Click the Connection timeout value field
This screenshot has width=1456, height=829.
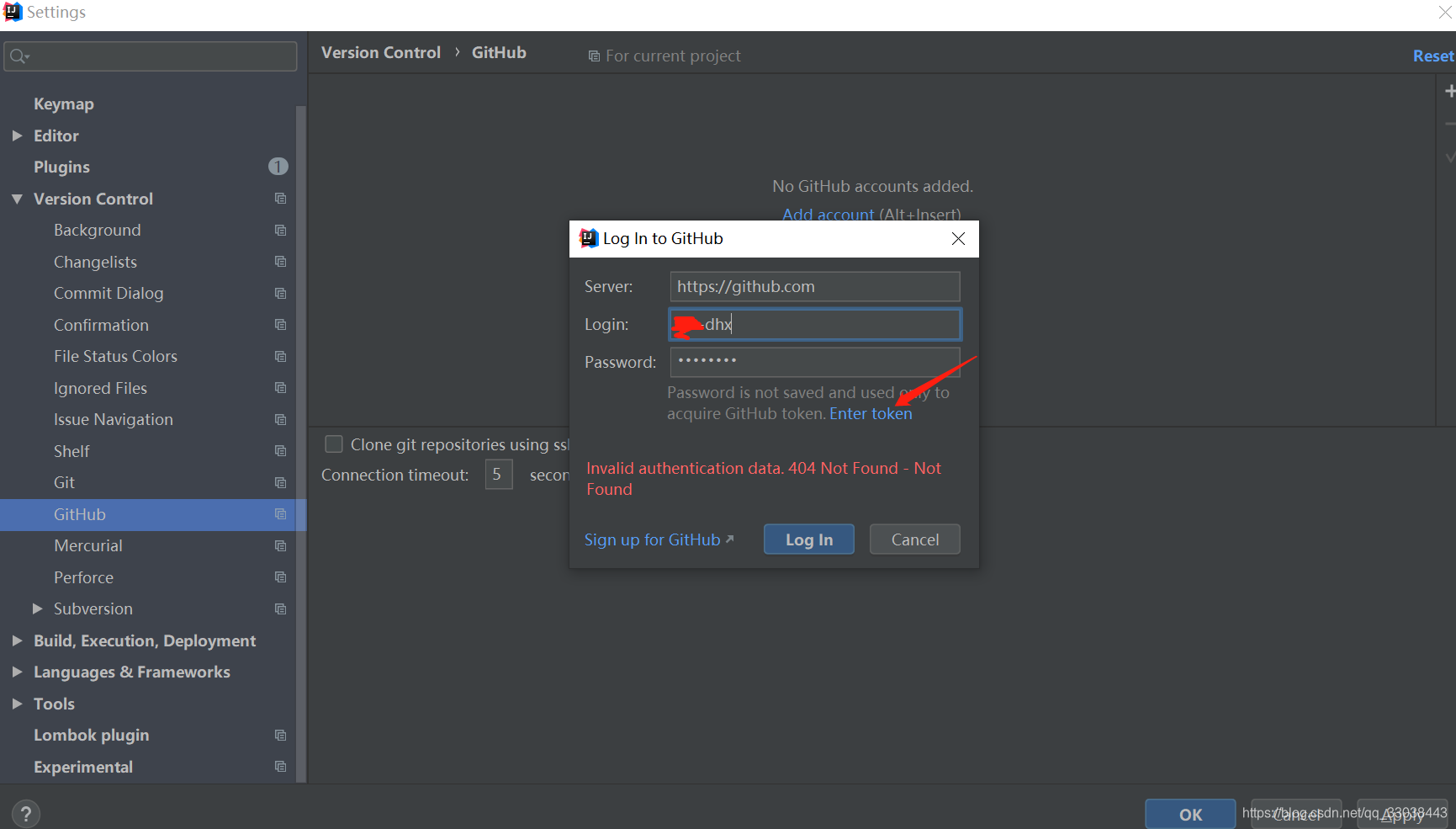499,475
